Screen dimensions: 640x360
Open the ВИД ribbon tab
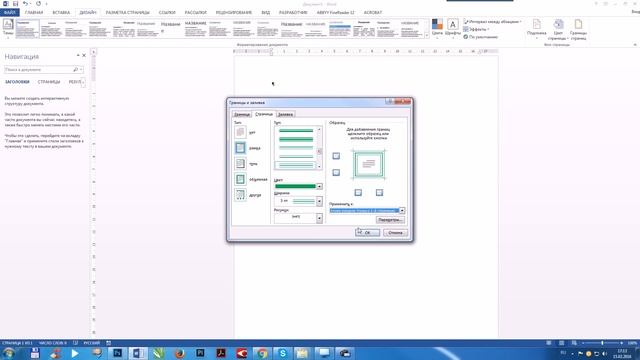tap(266, 13)
